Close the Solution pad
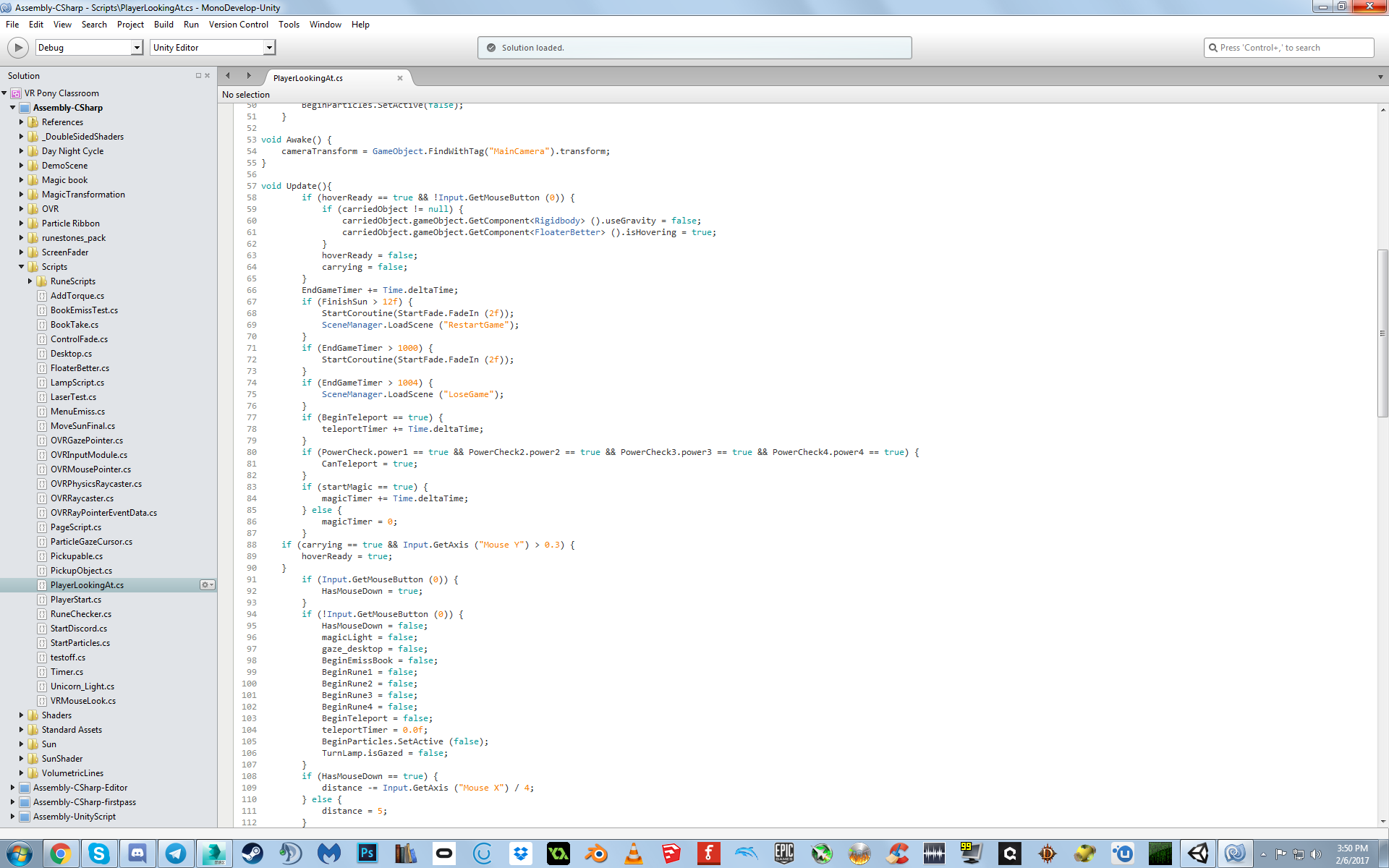 (x=208, y=75)
